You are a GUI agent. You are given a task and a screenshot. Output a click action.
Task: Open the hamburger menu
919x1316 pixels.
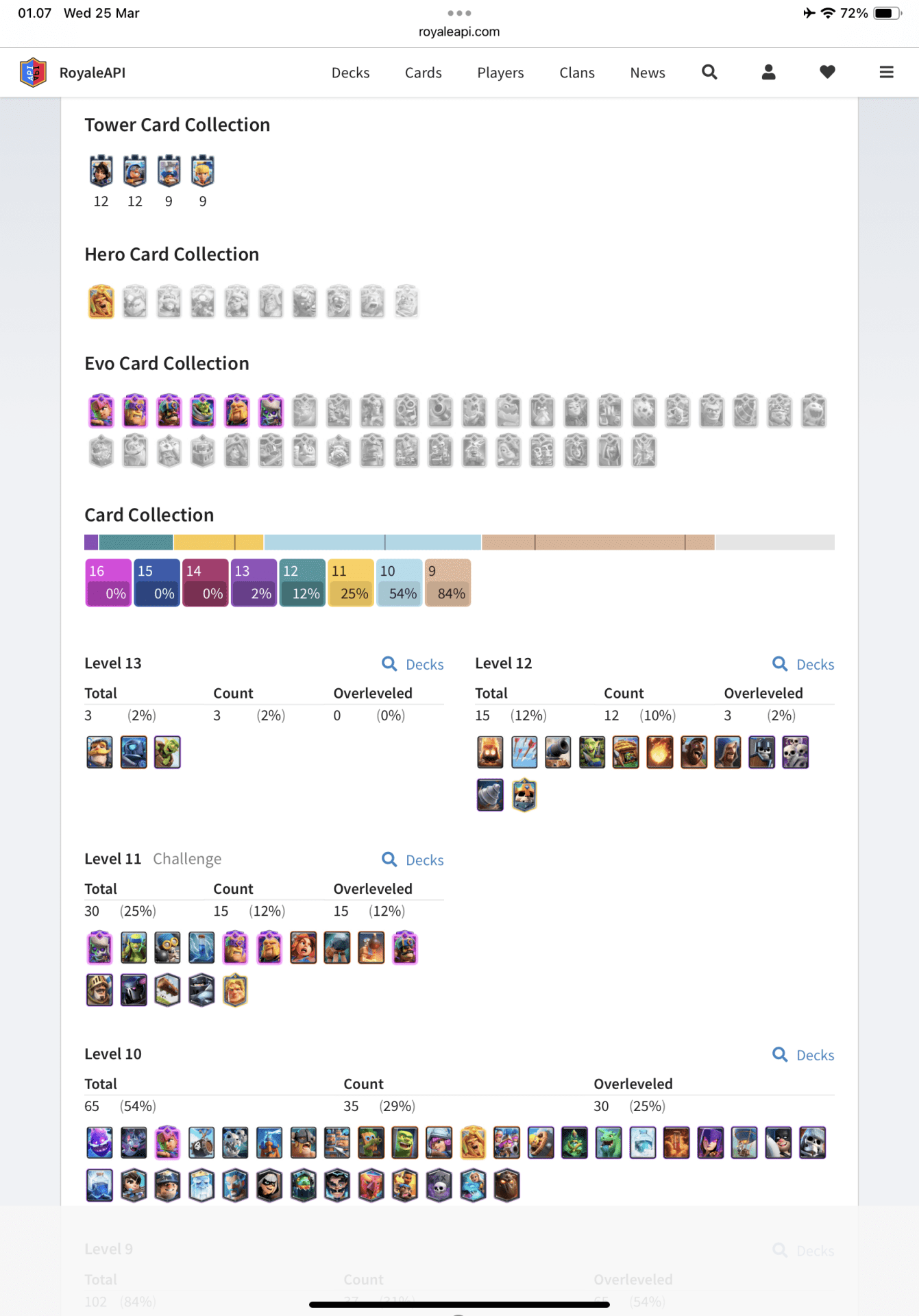pos(886,72)
